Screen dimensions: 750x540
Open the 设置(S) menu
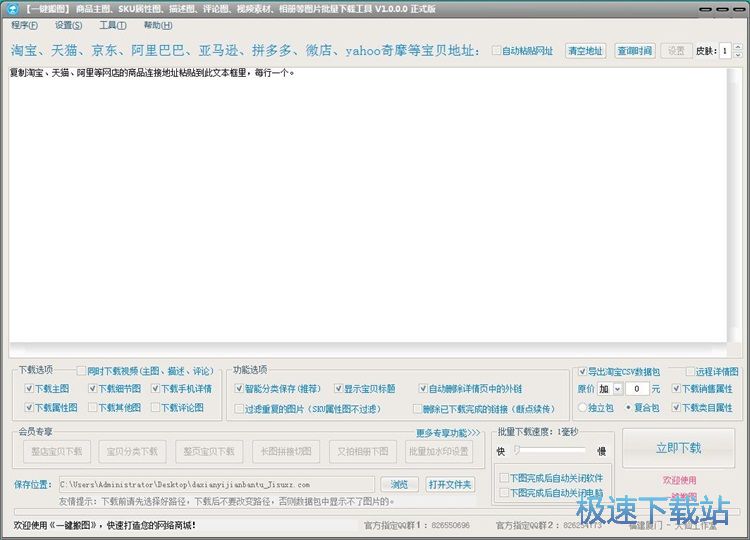click(69, 25)
